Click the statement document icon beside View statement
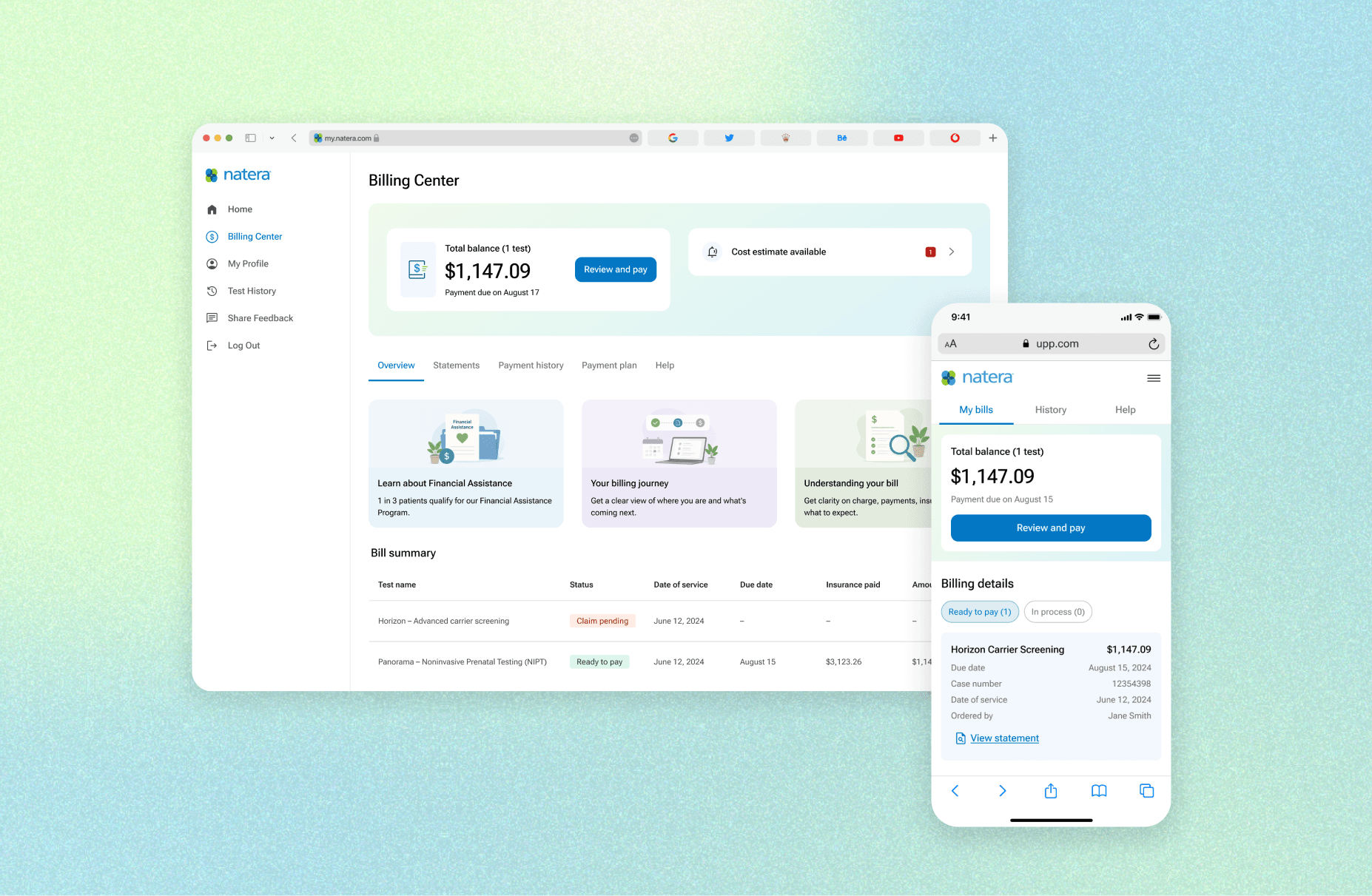Viewport: 1372px width, 896px height. click(x=960, y=738)
